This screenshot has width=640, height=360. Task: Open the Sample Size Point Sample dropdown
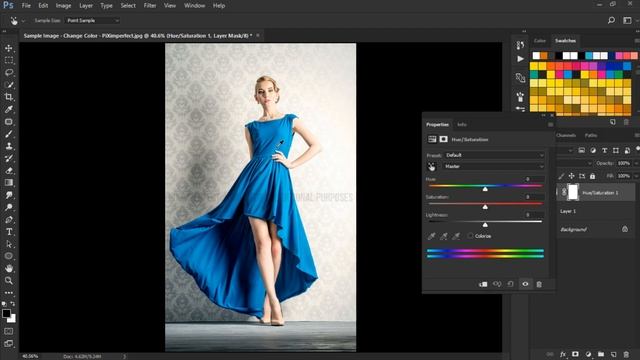(x=93, y=20)
